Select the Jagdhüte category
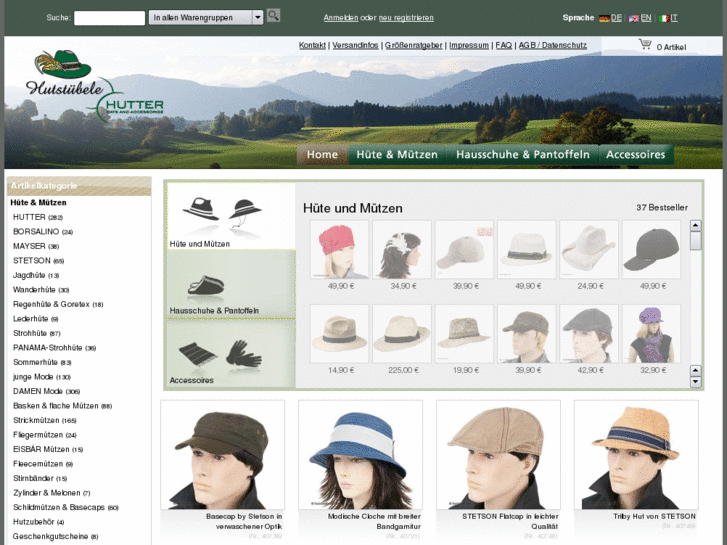Viewport: 727px width, 545px height. click(36, 275)
